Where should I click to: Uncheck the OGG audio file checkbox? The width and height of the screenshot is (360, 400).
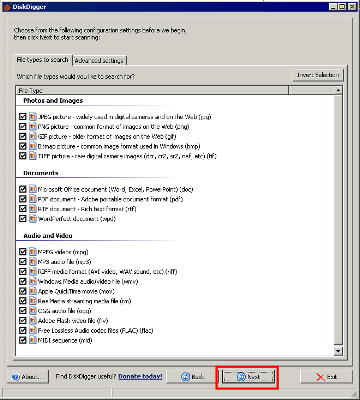[x=22, y=310]
